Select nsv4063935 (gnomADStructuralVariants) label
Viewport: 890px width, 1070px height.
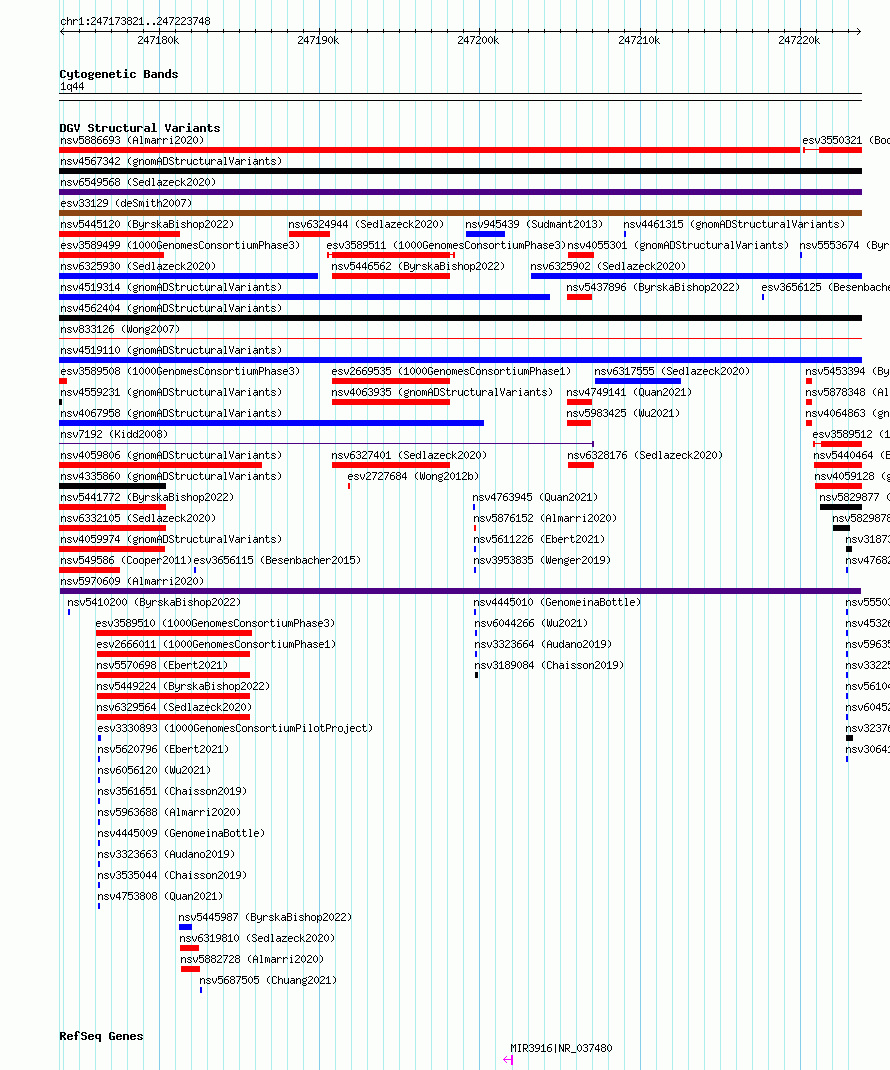tap(442, 392)
